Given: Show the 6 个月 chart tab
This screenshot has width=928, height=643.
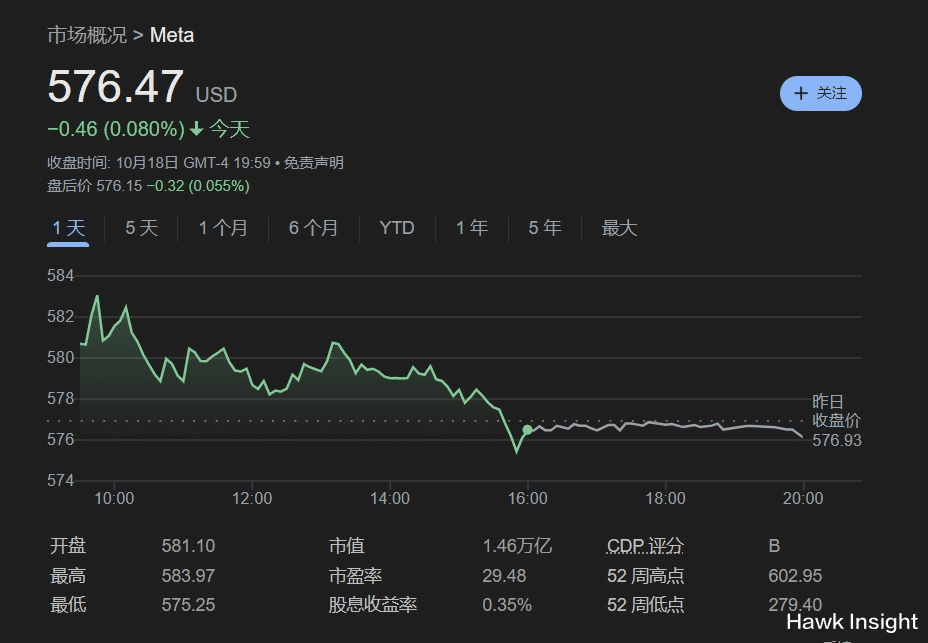Looking at the screenshot, I should 313,228.
